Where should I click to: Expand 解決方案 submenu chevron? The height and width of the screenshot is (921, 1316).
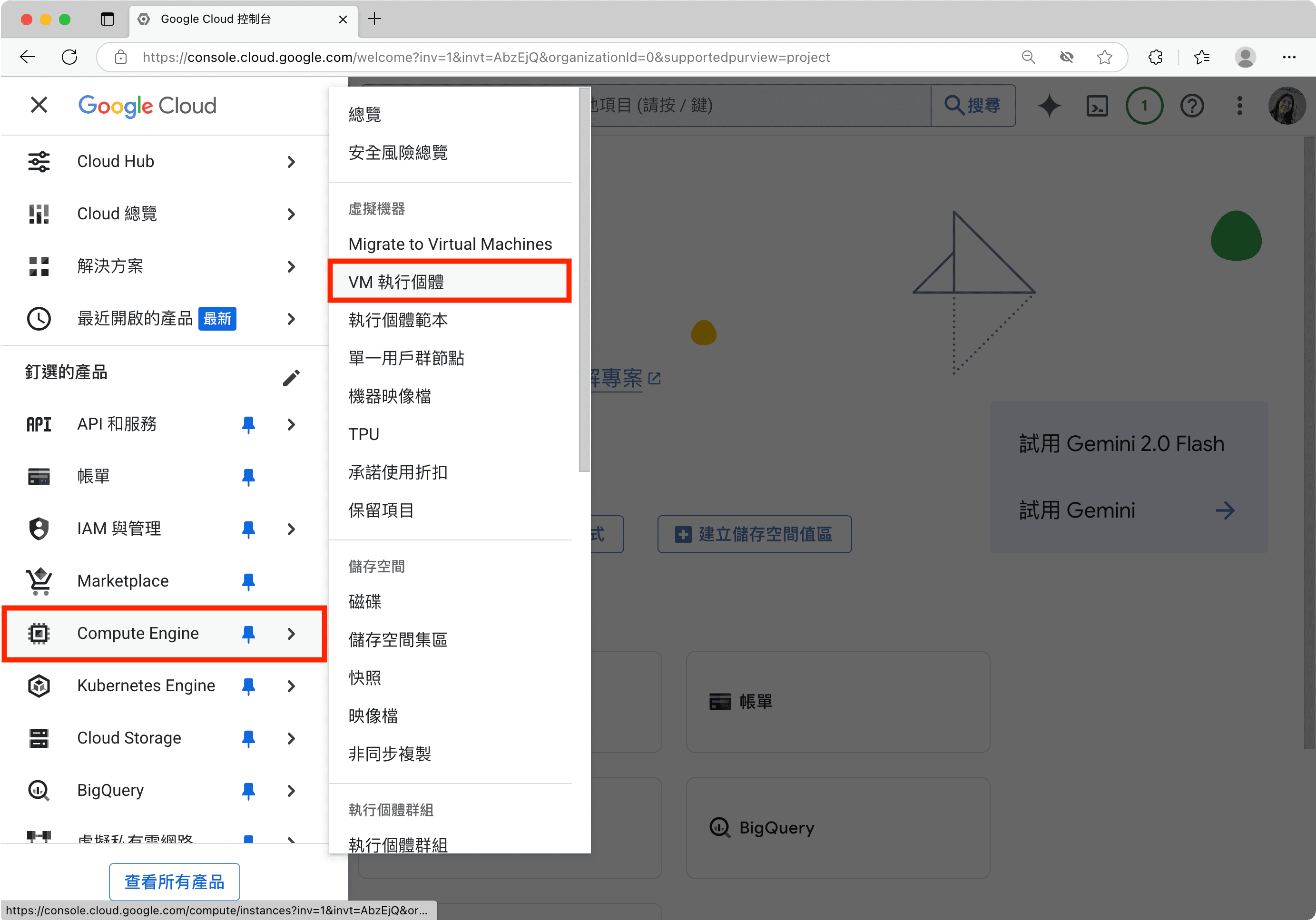click(x=291, y=266)
